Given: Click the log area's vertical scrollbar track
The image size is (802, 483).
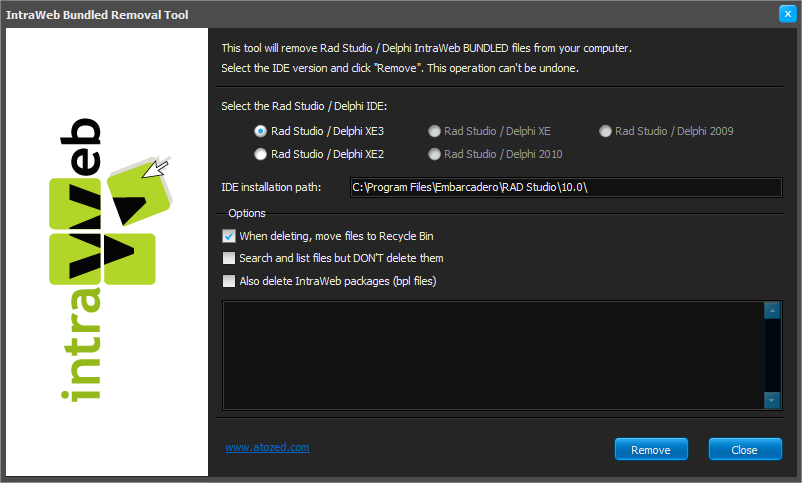Looking at the screenshot, I should [x=771, y=355].
